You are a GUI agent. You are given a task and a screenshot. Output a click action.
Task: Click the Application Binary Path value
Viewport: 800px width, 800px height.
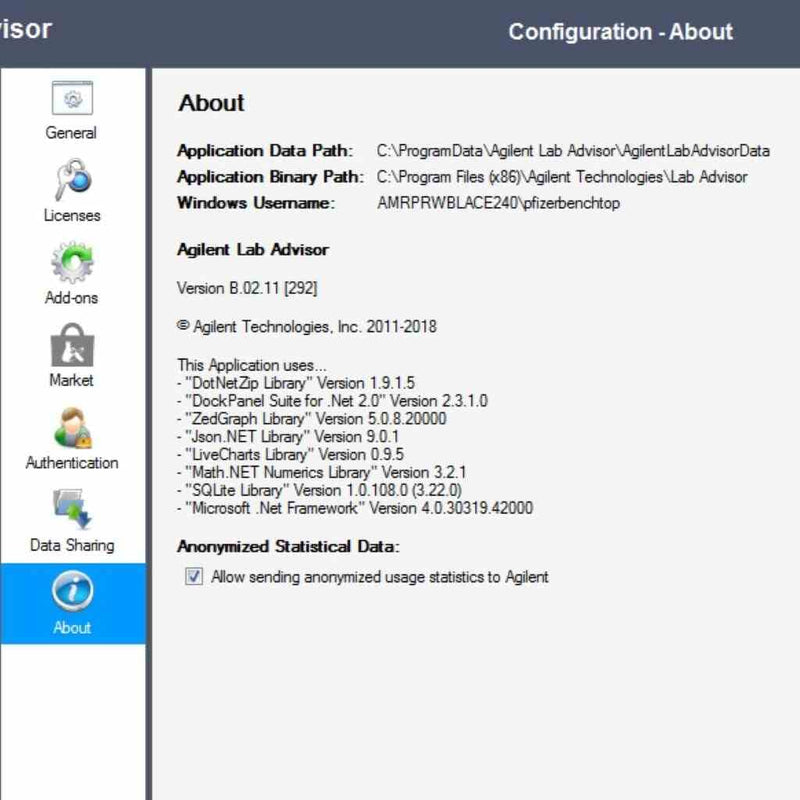click(x=562, y=177)
